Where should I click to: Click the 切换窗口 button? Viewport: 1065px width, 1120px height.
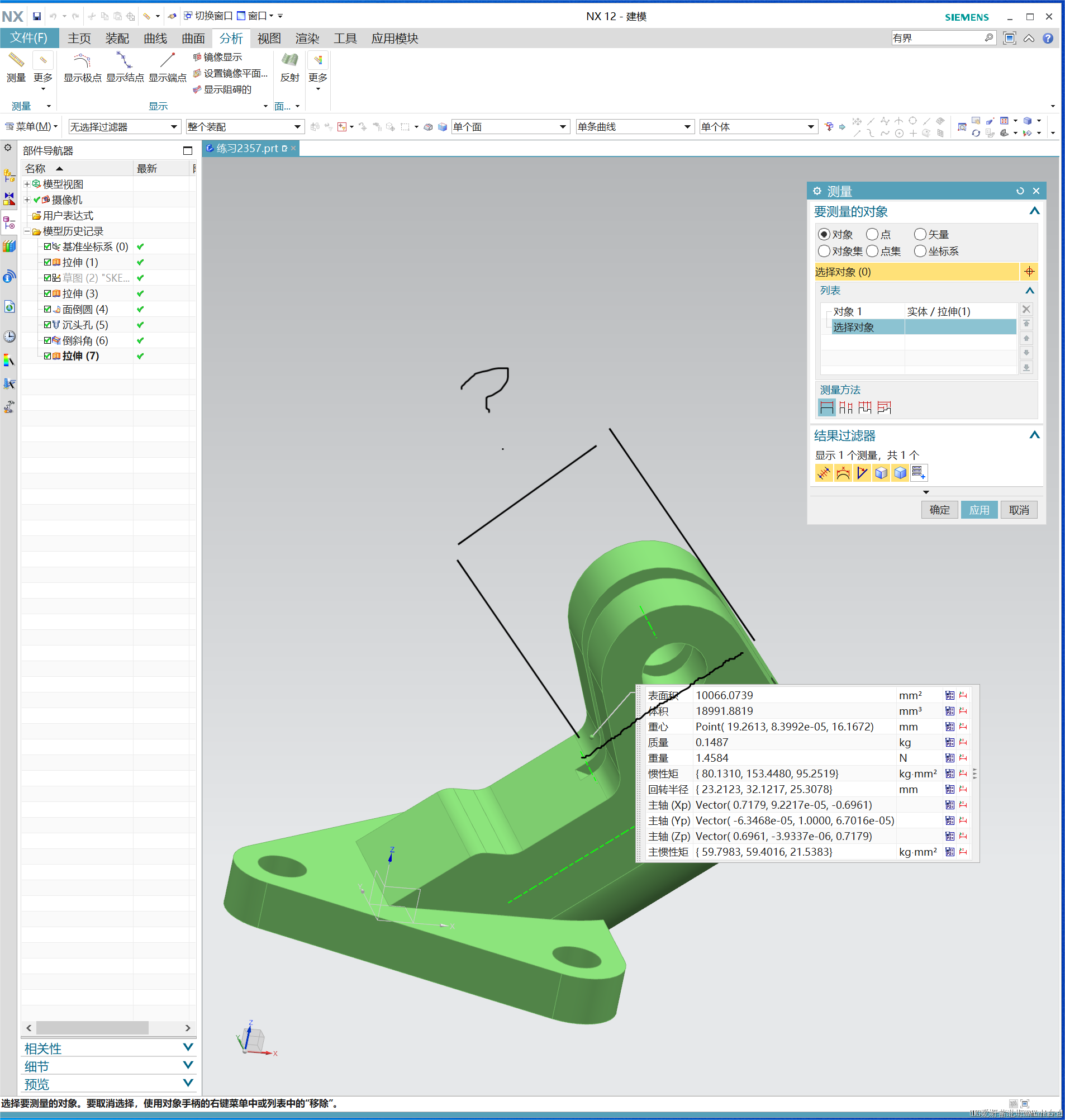(x=208, y=16)
